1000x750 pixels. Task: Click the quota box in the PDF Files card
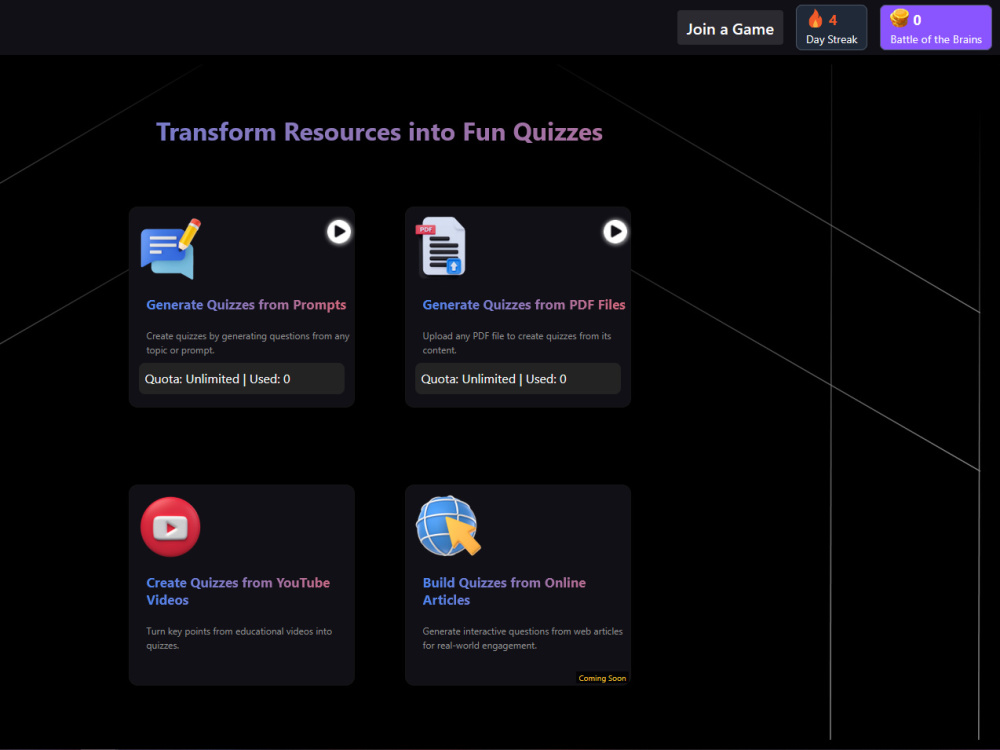point(518,379)
